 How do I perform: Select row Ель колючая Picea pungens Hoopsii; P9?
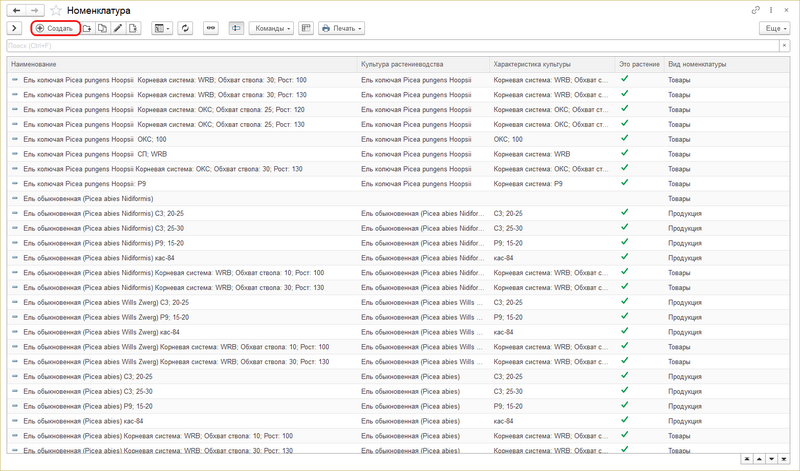398,183
